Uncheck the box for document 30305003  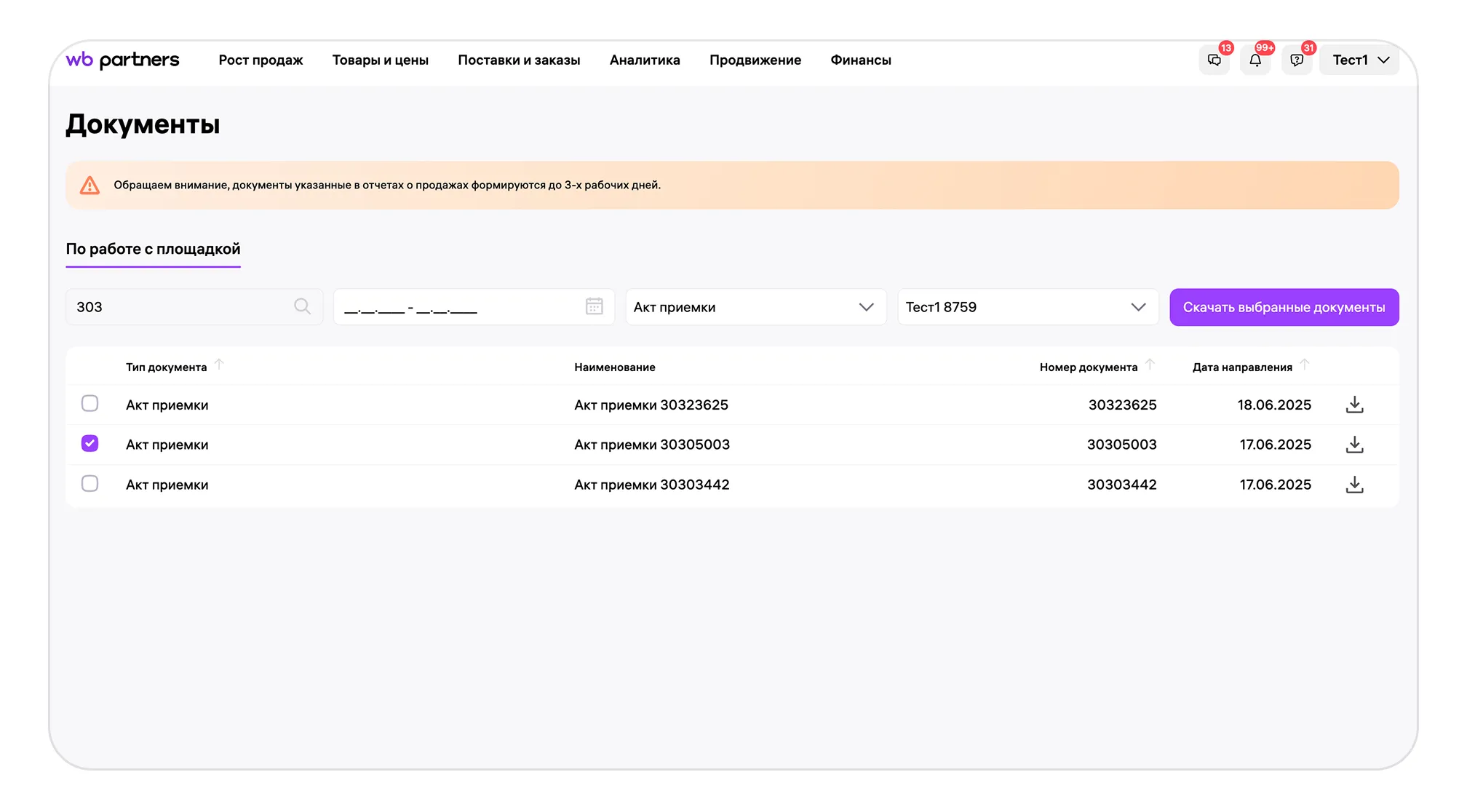(90, 443)
